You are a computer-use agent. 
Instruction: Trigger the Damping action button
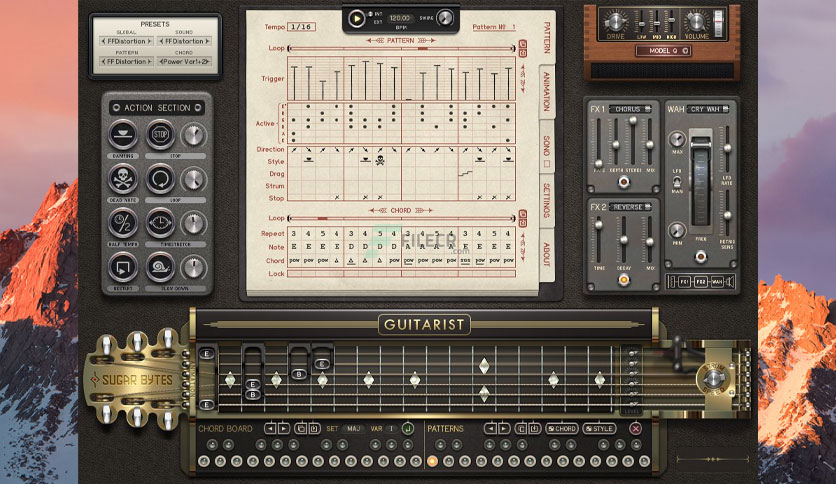123,134
